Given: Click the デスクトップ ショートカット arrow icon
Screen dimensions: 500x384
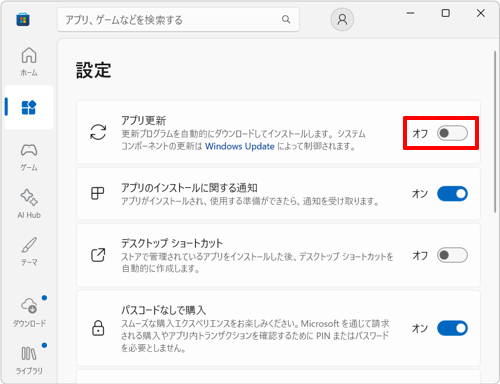Looking at the screenshot, I should (98, 255).
